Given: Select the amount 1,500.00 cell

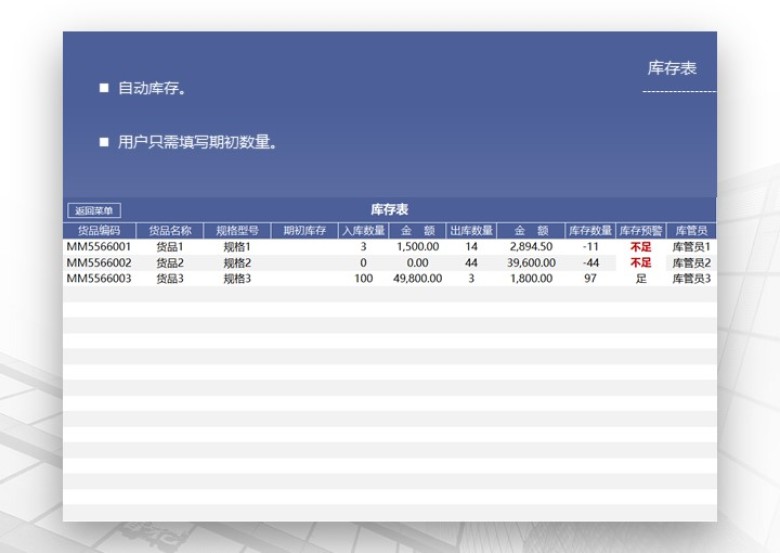Looking at the screenshot, I should click(x=417, y=247).
